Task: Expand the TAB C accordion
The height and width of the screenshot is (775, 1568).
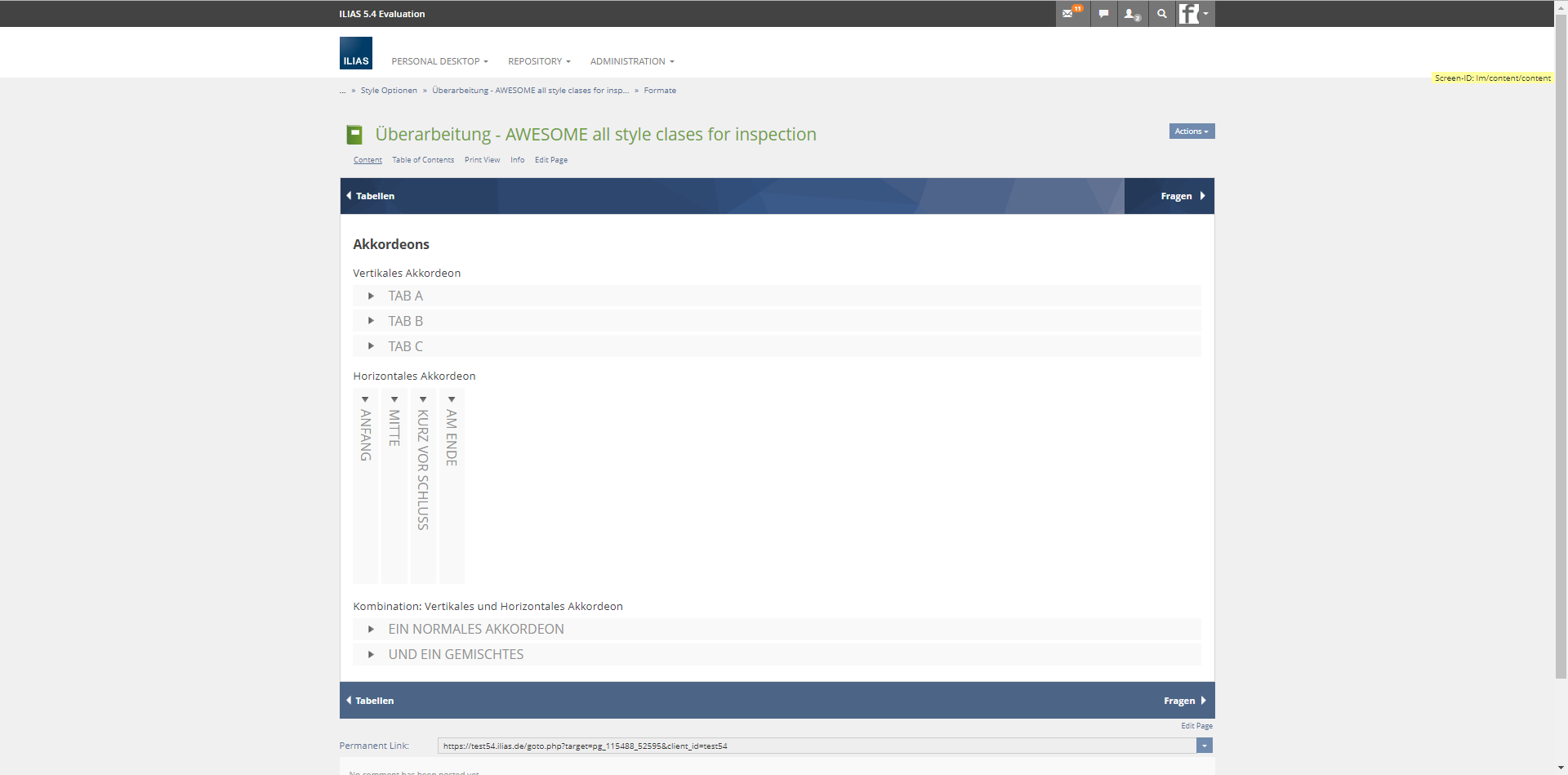Action: pyautogui.click(x=777, y=346)
